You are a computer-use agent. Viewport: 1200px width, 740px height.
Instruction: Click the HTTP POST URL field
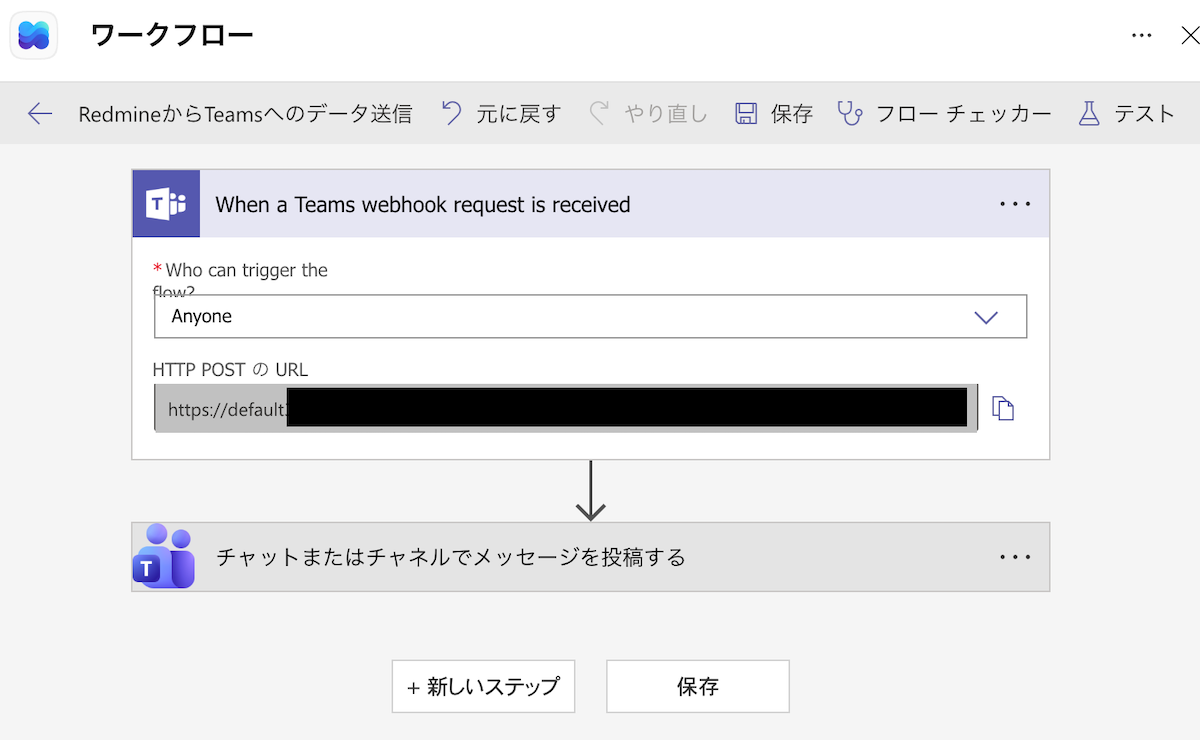565,408
